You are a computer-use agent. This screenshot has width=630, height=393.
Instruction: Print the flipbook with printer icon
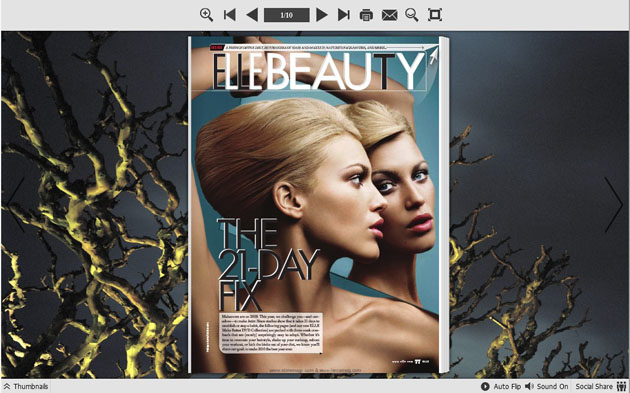pos(366,15)
